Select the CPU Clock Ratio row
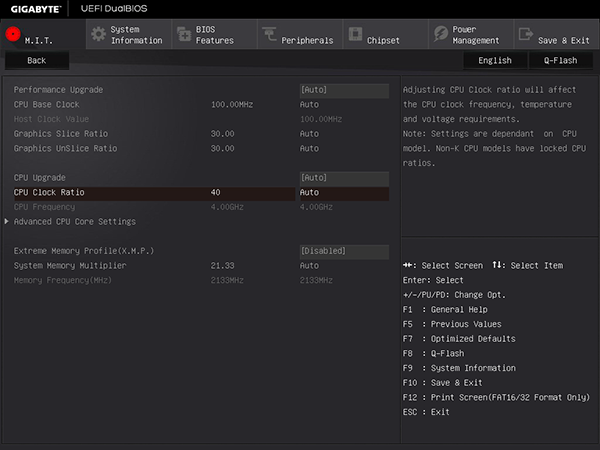 [x=50, y=192]
